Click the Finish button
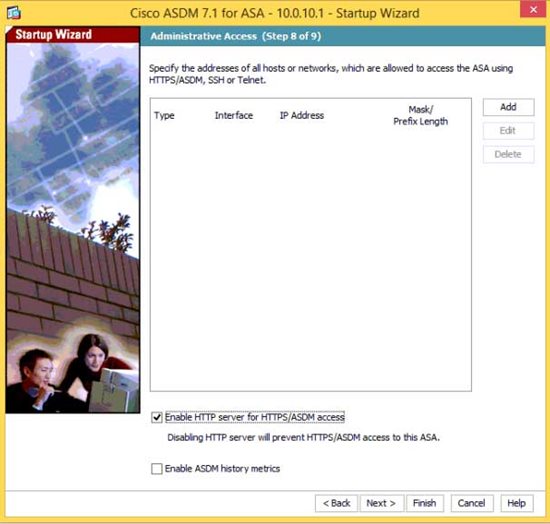Screen dimensions: 550x524 [425, 503]
